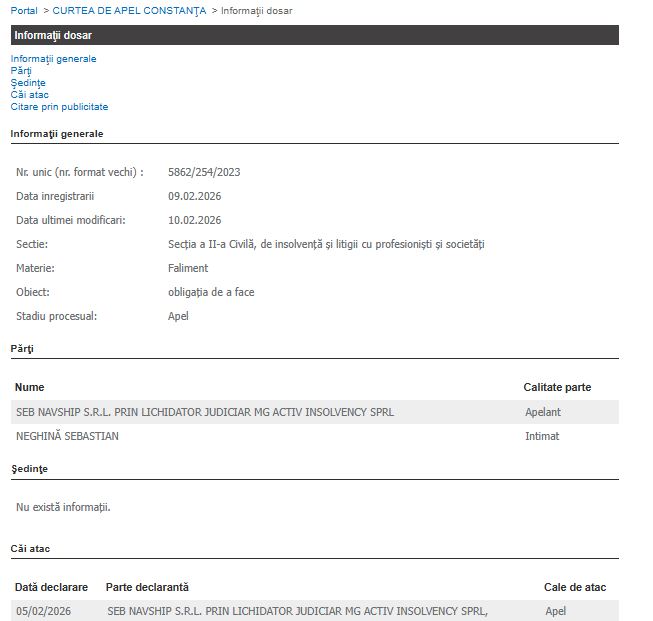Select the 05/02/2026 declaration date cell
Viewport: 653px width, 621px height.
tap(43, 611)
